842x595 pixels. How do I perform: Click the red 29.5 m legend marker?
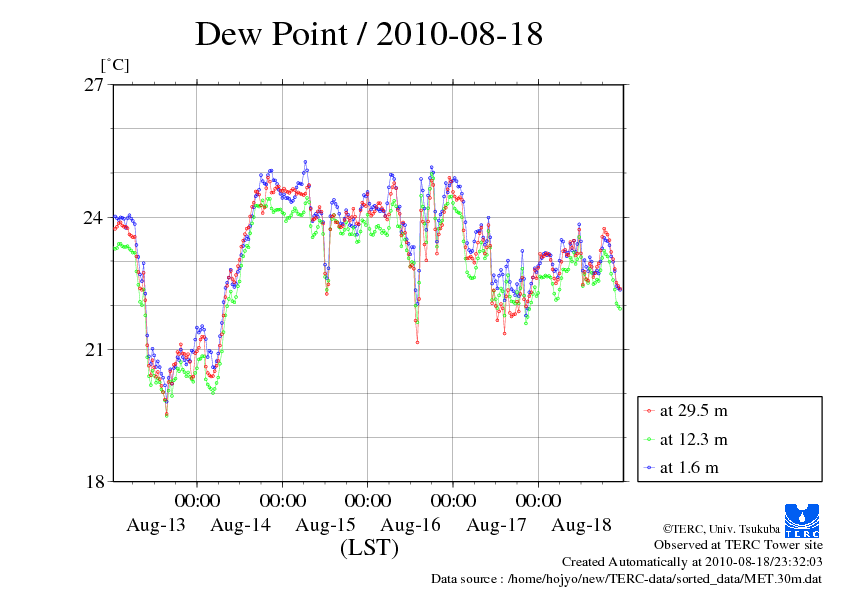tap(649, 411)
